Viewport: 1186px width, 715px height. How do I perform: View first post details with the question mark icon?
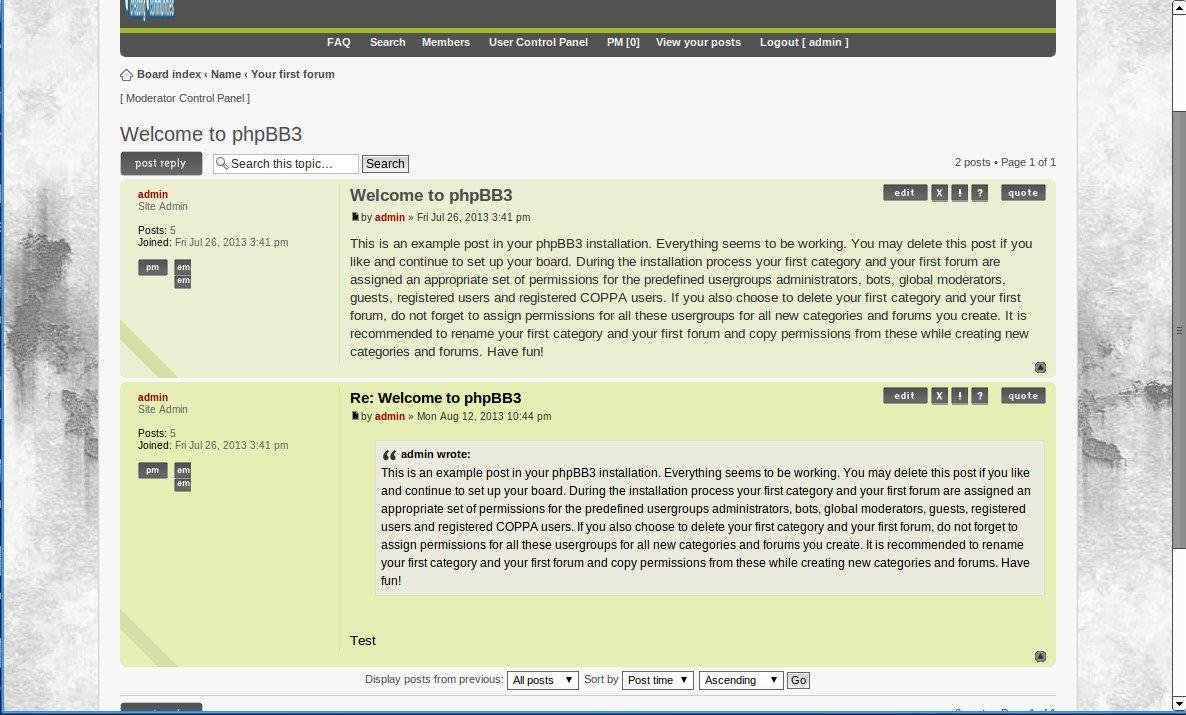979,192
